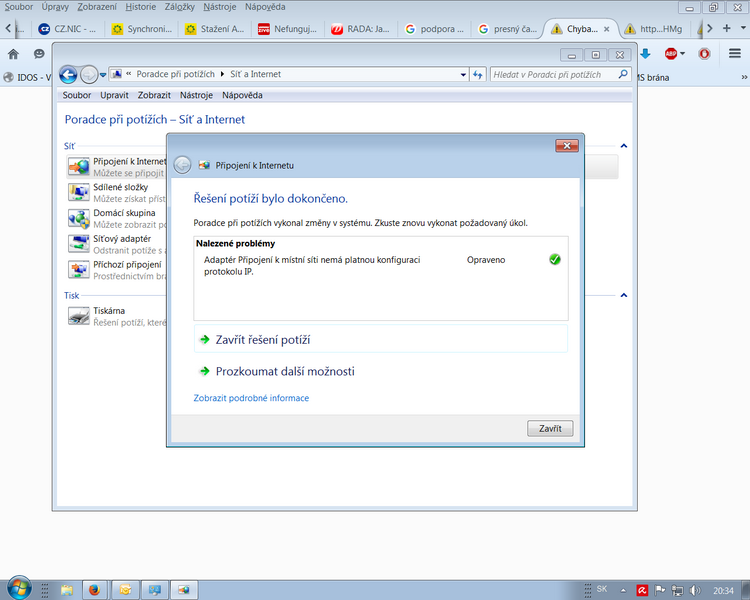Click the Zavřít button in dialog

click(x=549, y=428)
